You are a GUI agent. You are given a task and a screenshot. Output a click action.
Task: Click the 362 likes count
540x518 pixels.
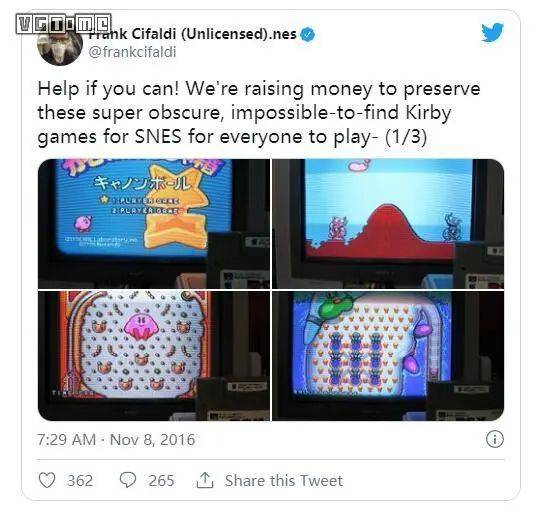[80, 480]
